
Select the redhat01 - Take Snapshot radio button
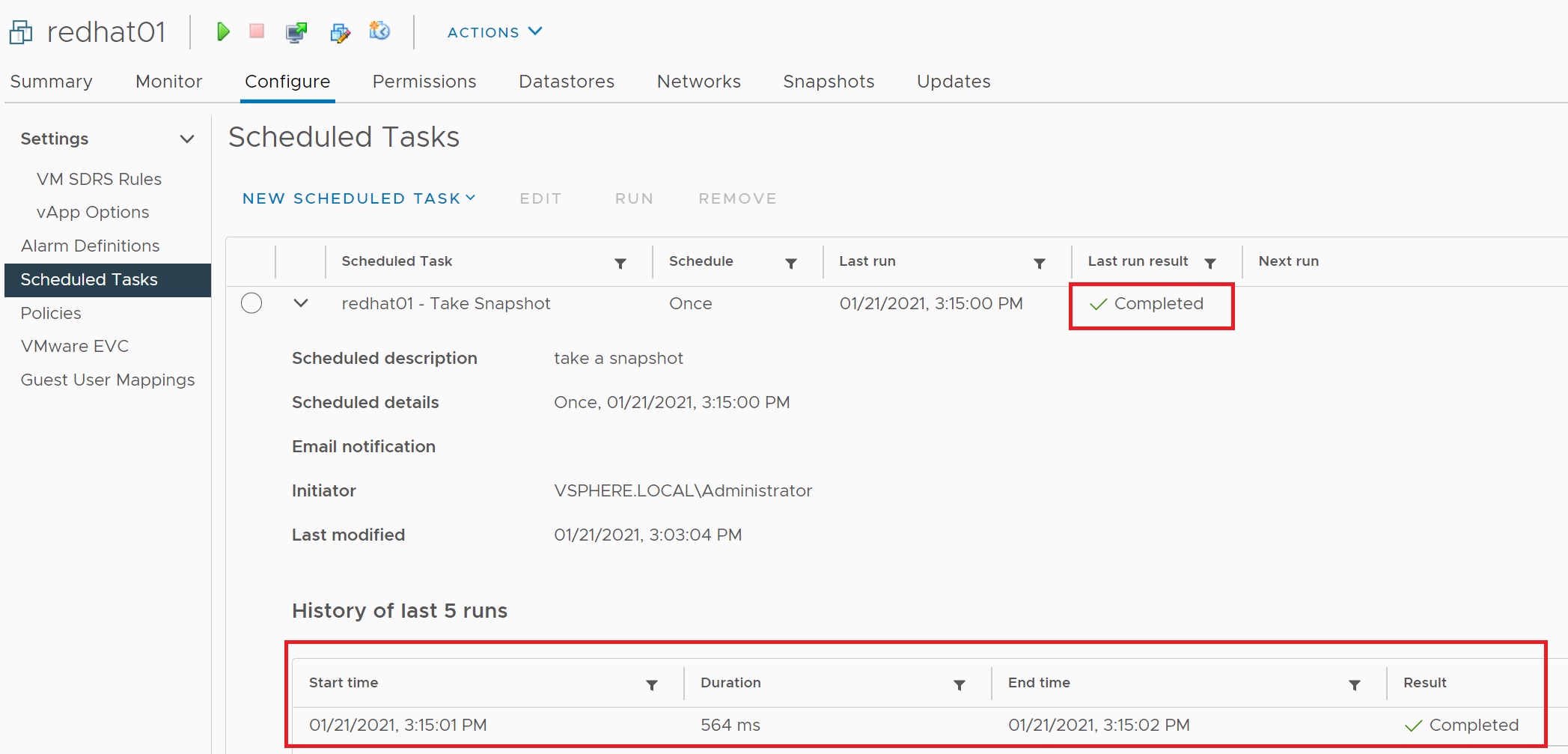(x=251, y=303)
